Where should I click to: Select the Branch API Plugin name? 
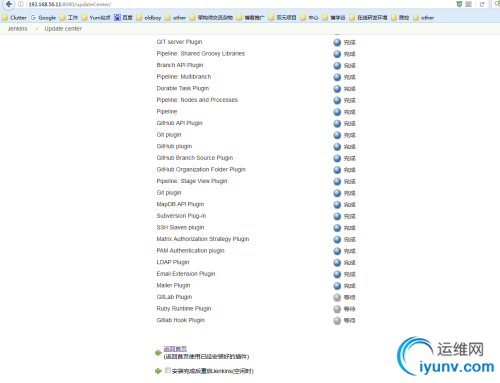click(180, 65)
